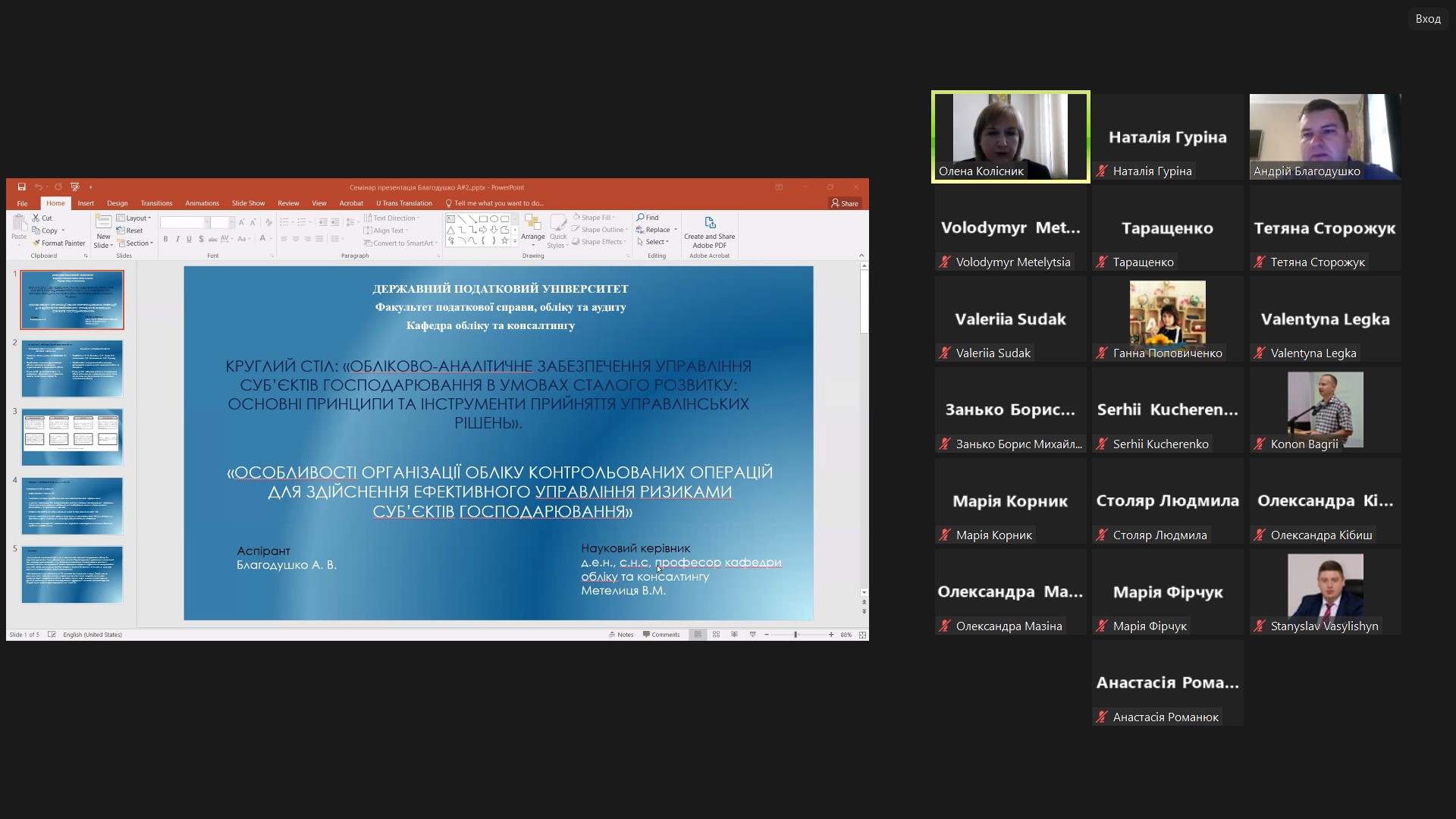Click the Share button in PowerPoint
Screen dimensions: 1456x819
(x=845, y=203)
